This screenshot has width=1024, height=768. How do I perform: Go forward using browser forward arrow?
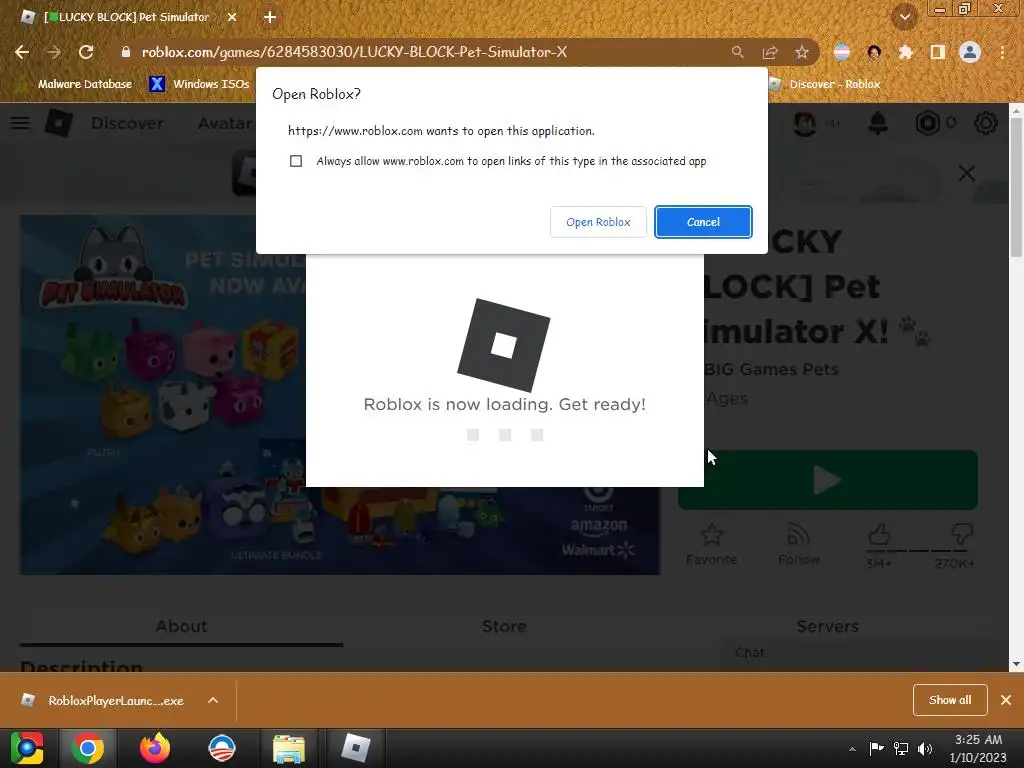pos(54,52)
